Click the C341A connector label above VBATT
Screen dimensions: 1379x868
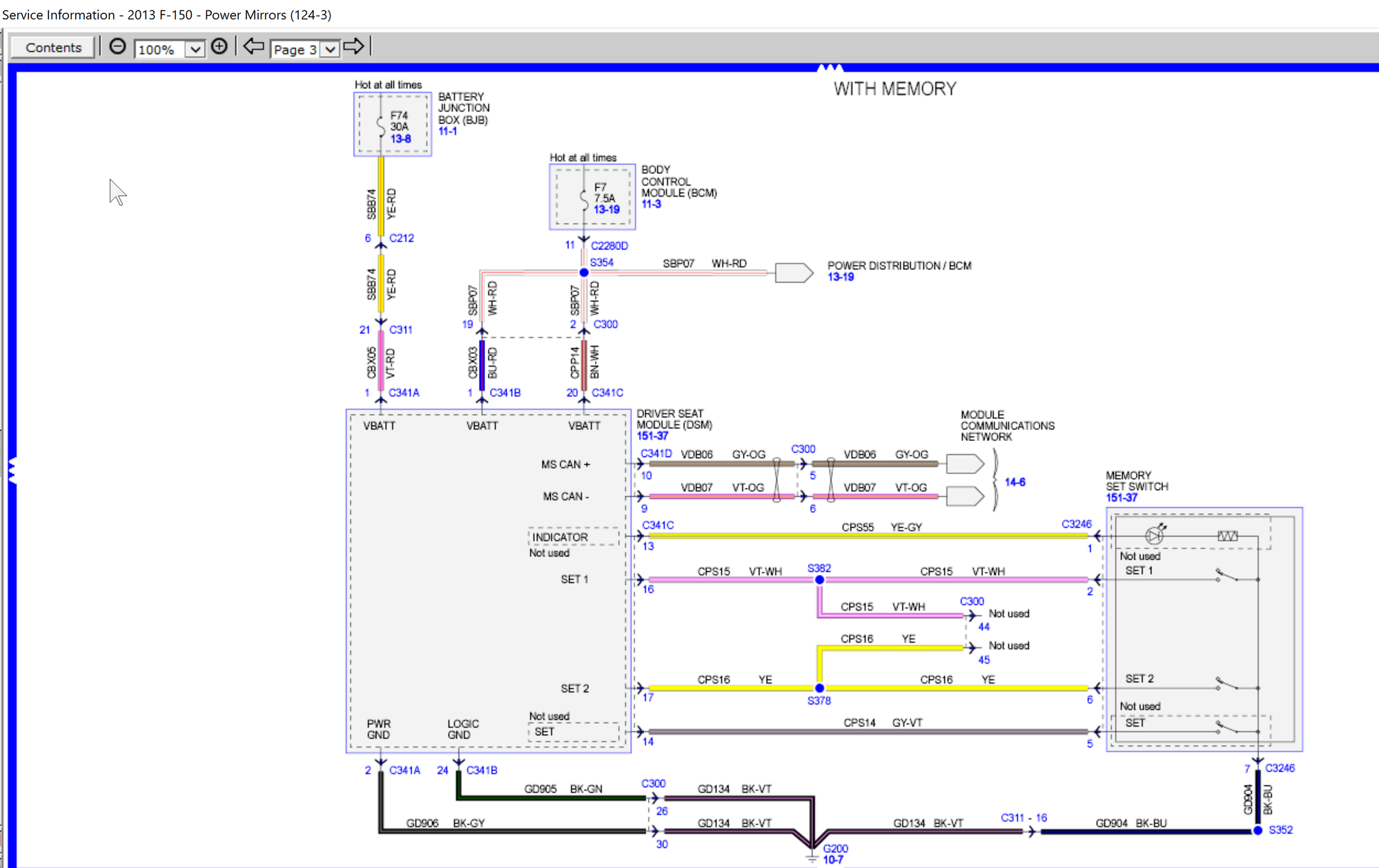click(x=404, y=393)
